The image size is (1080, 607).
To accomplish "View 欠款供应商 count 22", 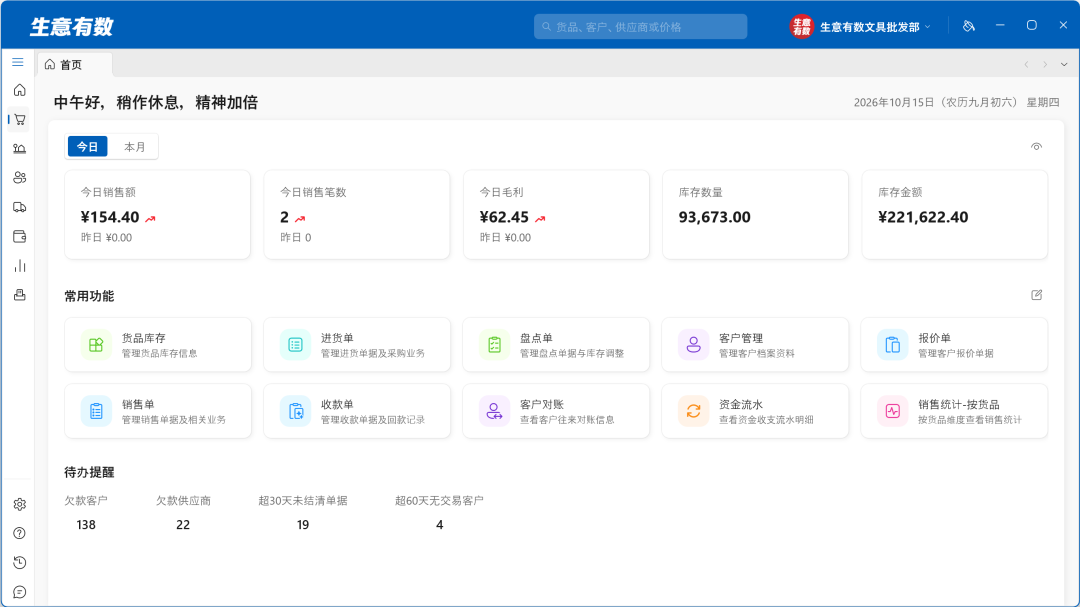I will tap(183, 525).
